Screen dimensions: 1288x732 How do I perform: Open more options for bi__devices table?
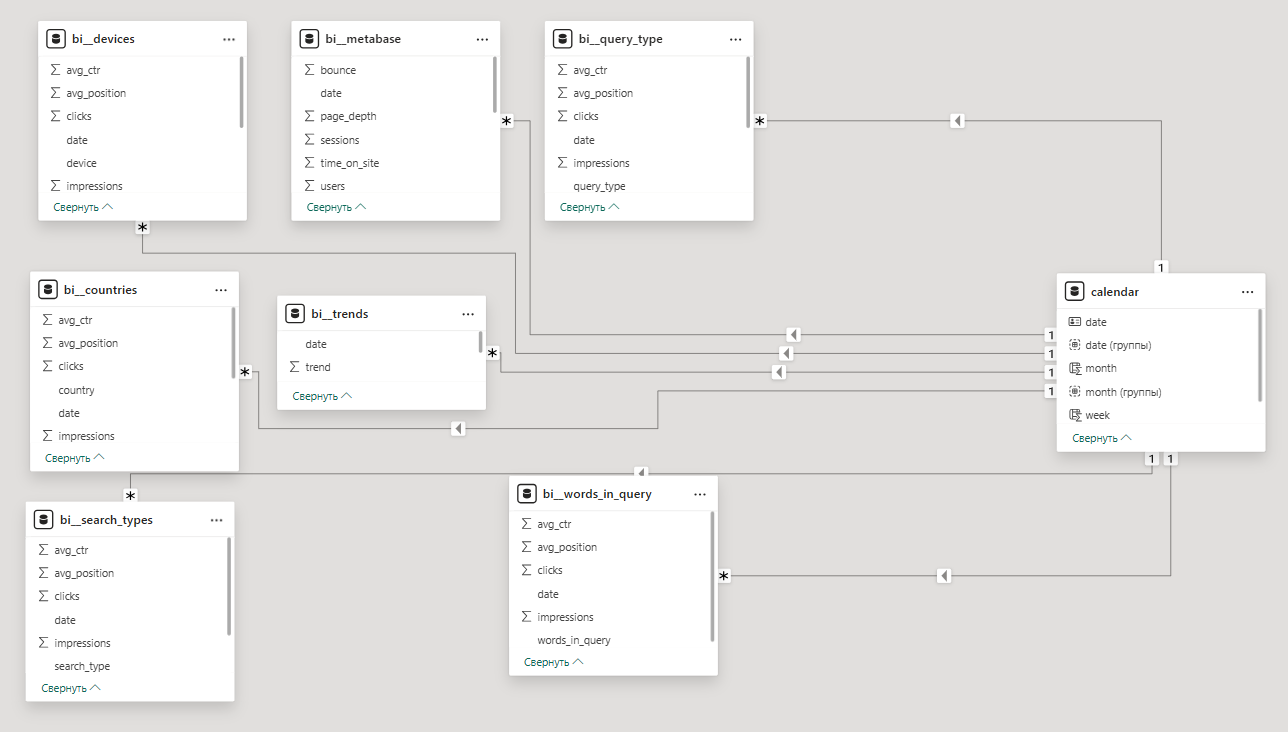pyautogui.click(x=229, y=39)
